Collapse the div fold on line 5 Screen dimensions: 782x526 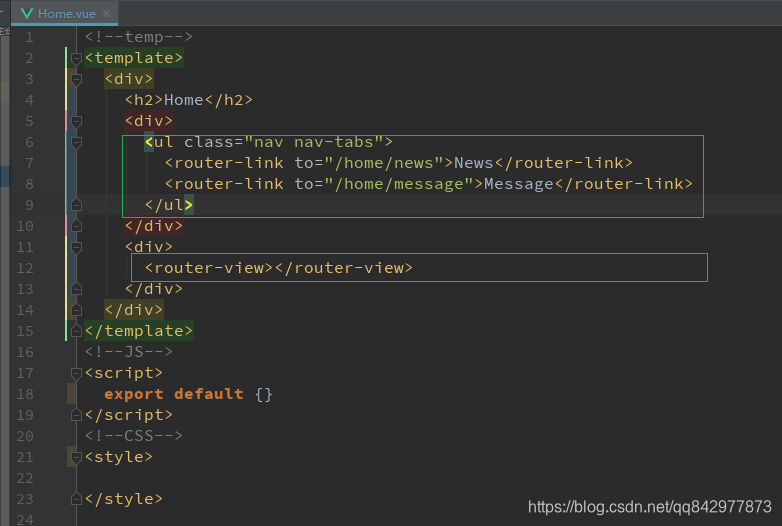click(76, 122)
